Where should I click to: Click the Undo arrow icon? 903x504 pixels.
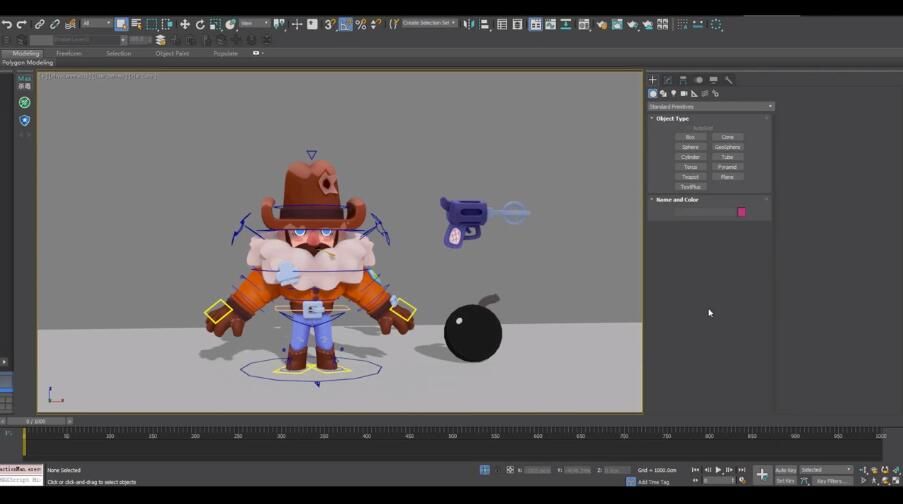click(6, 24)
